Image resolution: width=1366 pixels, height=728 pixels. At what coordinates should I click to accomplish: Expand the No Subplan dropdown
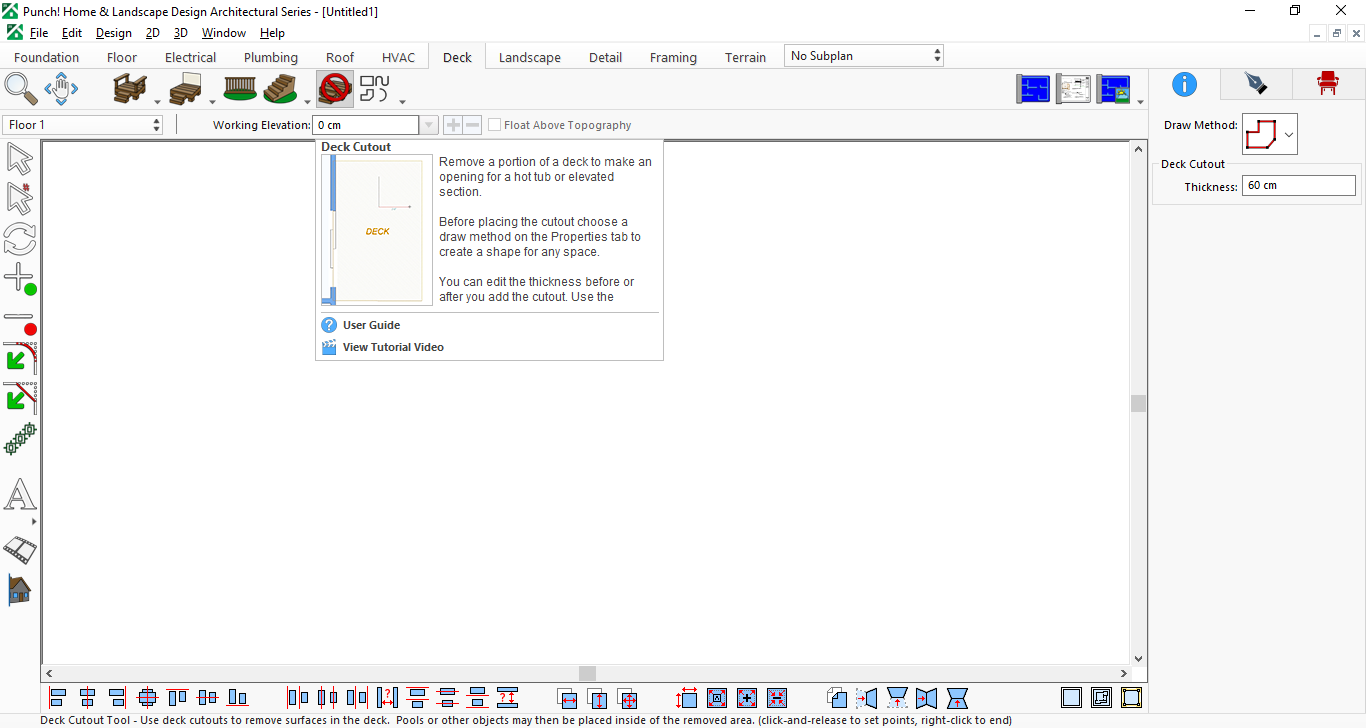(x=864, y=56)
